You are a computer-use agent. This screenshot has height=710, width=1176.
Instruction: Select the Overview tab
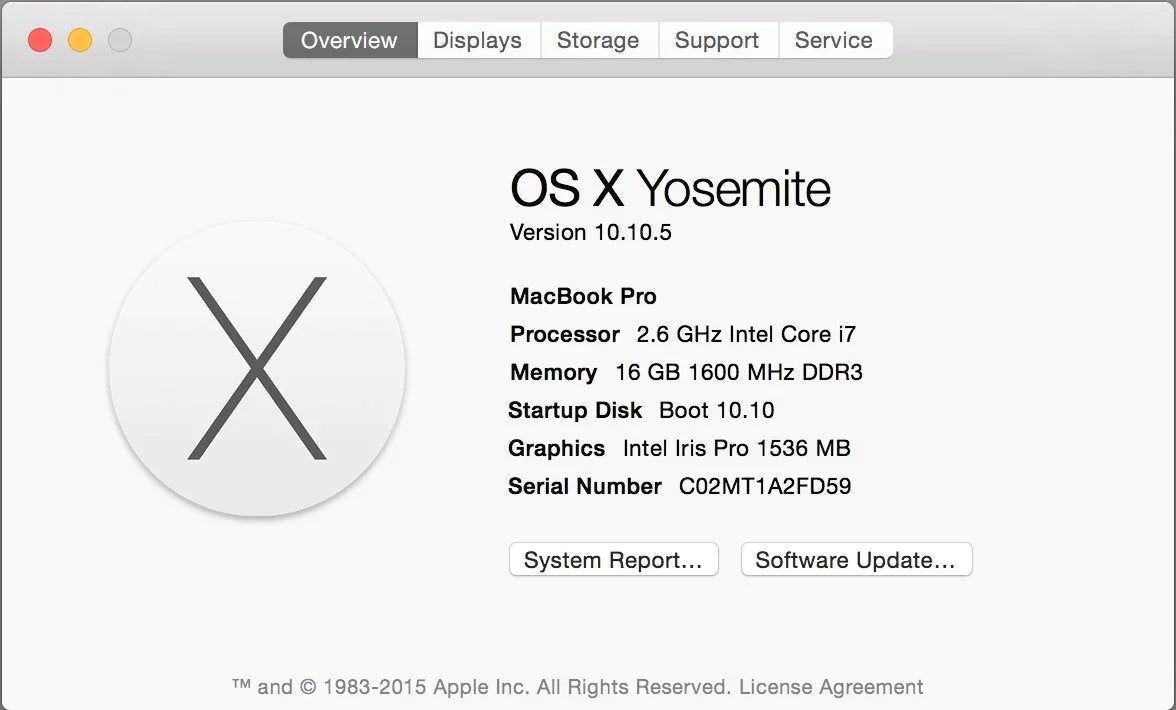349,40
